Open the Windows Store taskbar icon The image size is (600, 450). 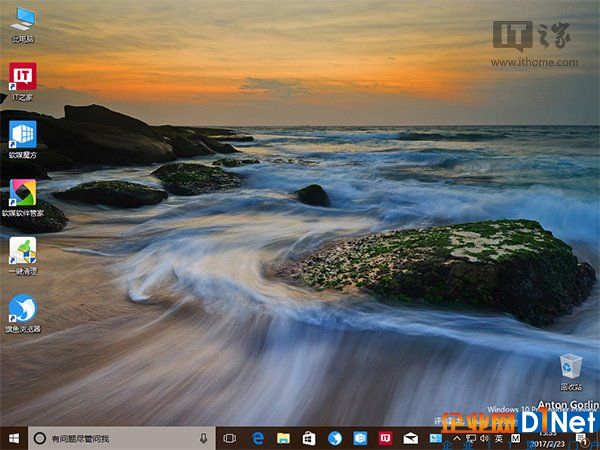coord(309,439)
